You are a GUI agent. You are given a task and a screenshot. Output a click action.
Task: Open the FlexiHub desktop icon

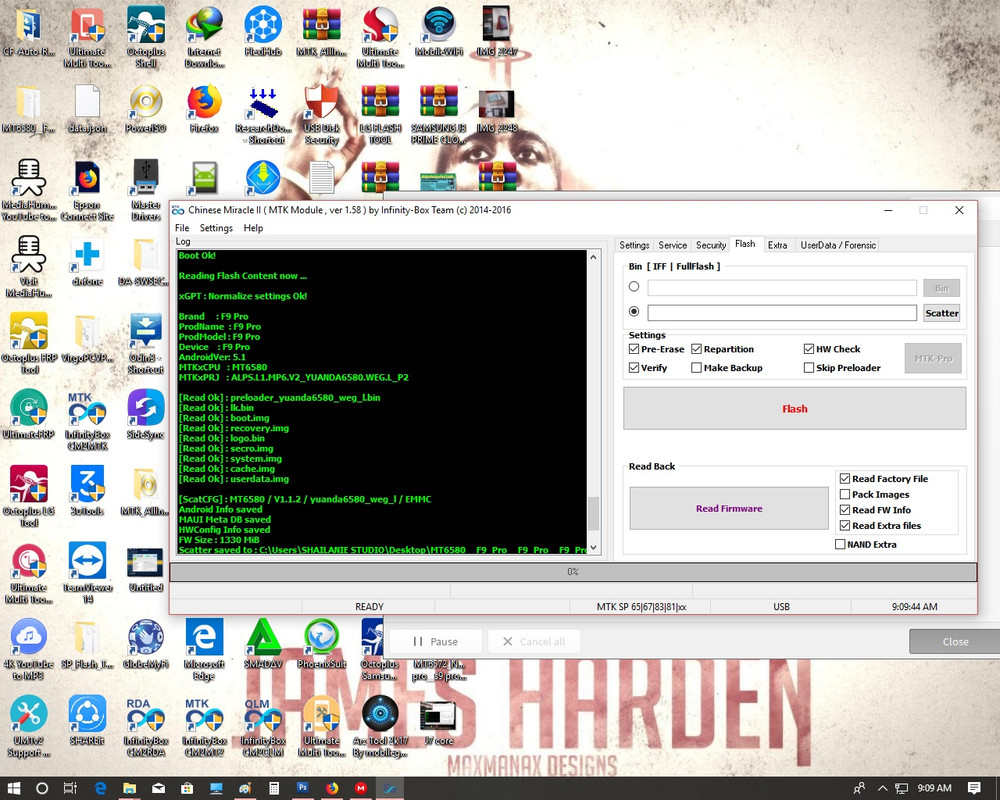pyautogui.click(x=263, y=31)
